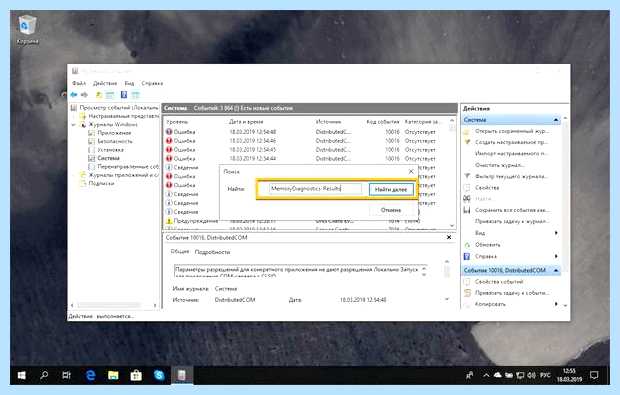
Task: Click the Найти search text field
Action: tap(315, 189)
